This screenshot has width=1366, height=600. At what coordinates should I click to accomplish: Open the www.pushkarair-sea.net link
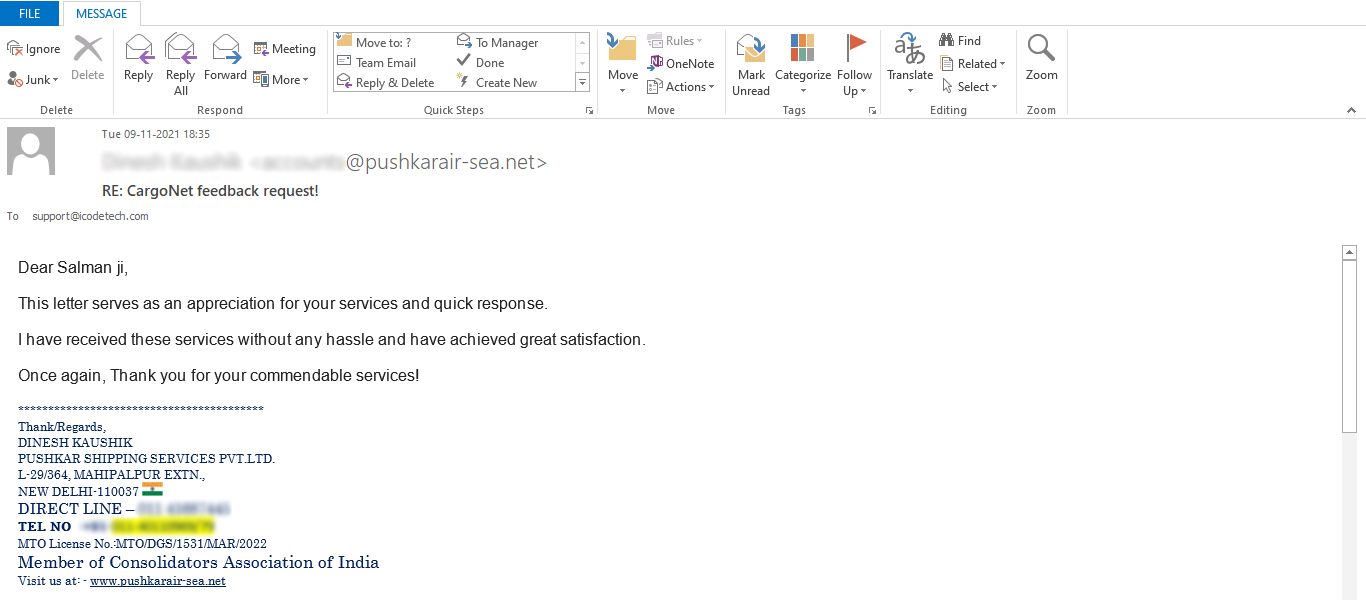[157, 581]
